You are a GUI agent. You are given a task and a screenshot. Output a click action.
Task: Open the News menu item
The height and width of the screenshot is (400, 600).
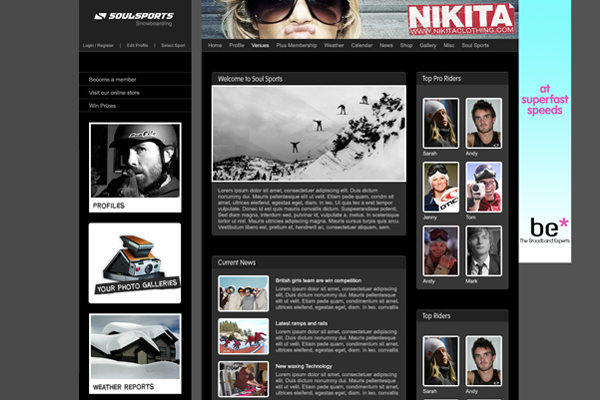point(386,45)
